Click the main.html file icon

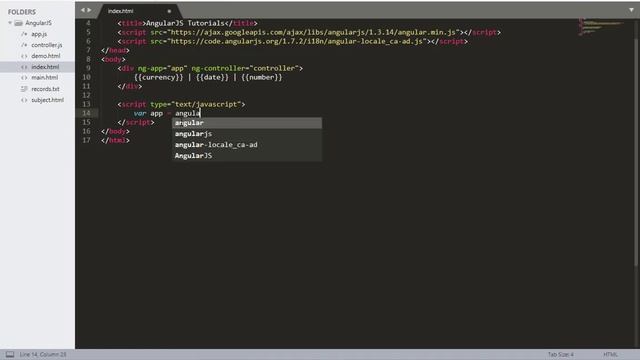tap(24, 78)
